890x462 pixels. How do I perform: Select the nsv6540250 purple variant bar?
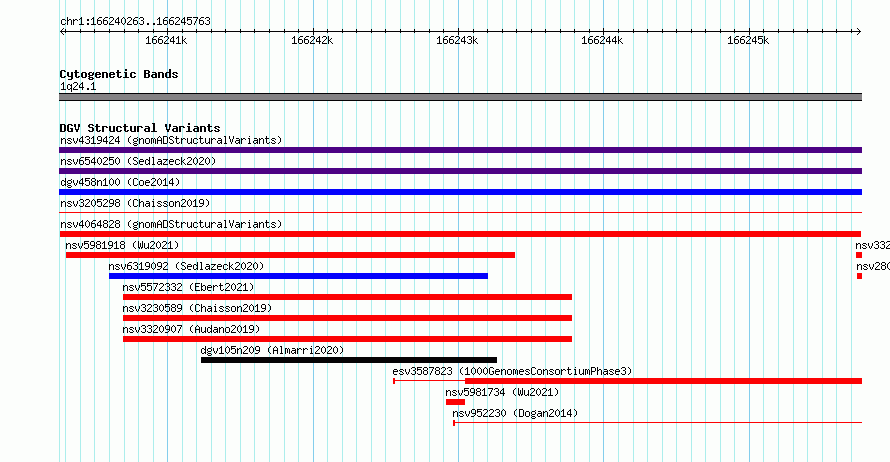[x=460, y=171]
